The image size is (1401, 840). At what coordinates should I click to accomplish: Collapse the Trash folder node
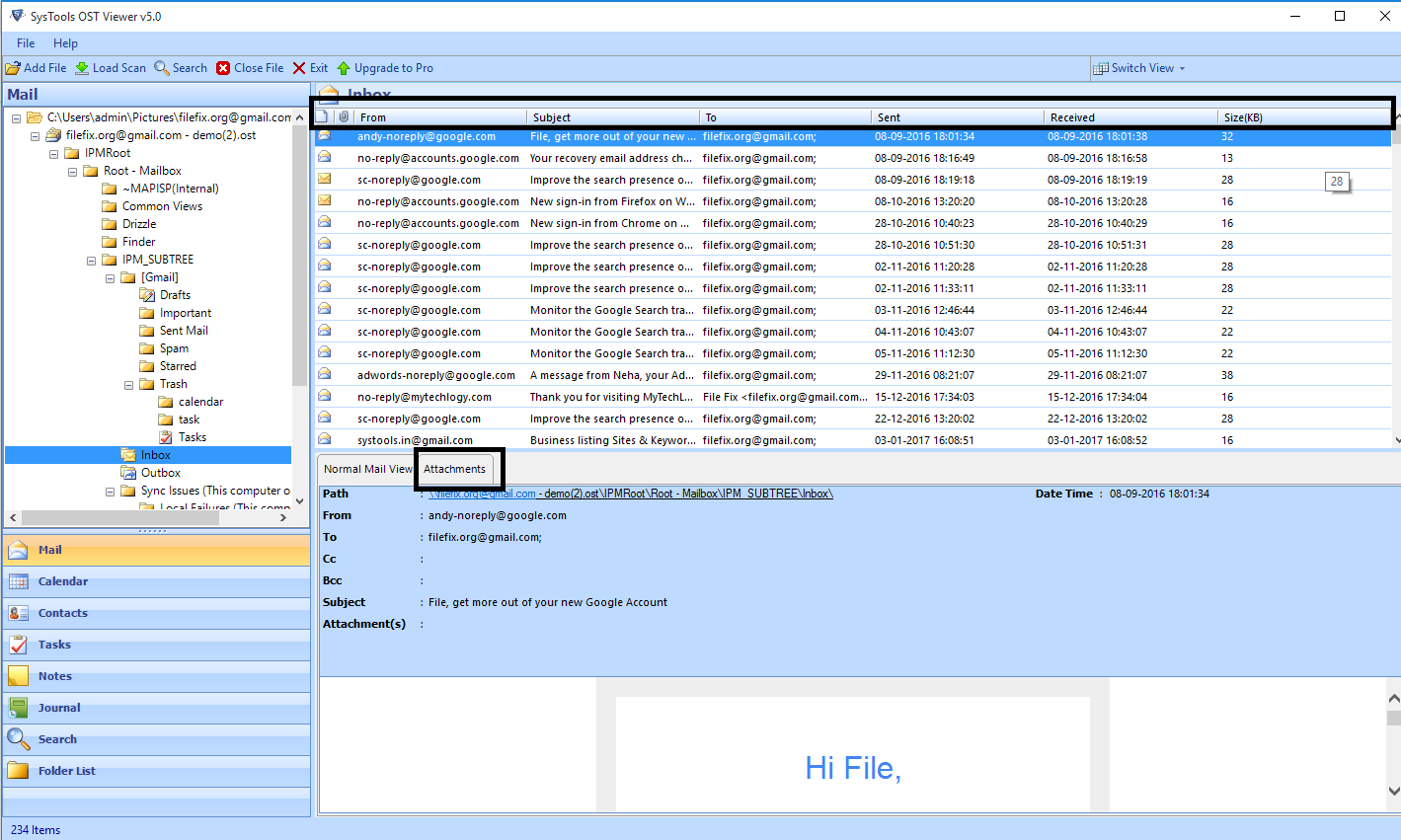point(129,385)
